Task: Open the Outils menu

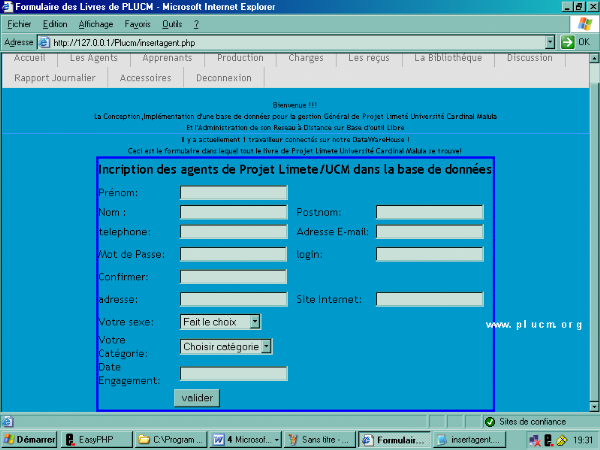Action: (x=172, y=24)
